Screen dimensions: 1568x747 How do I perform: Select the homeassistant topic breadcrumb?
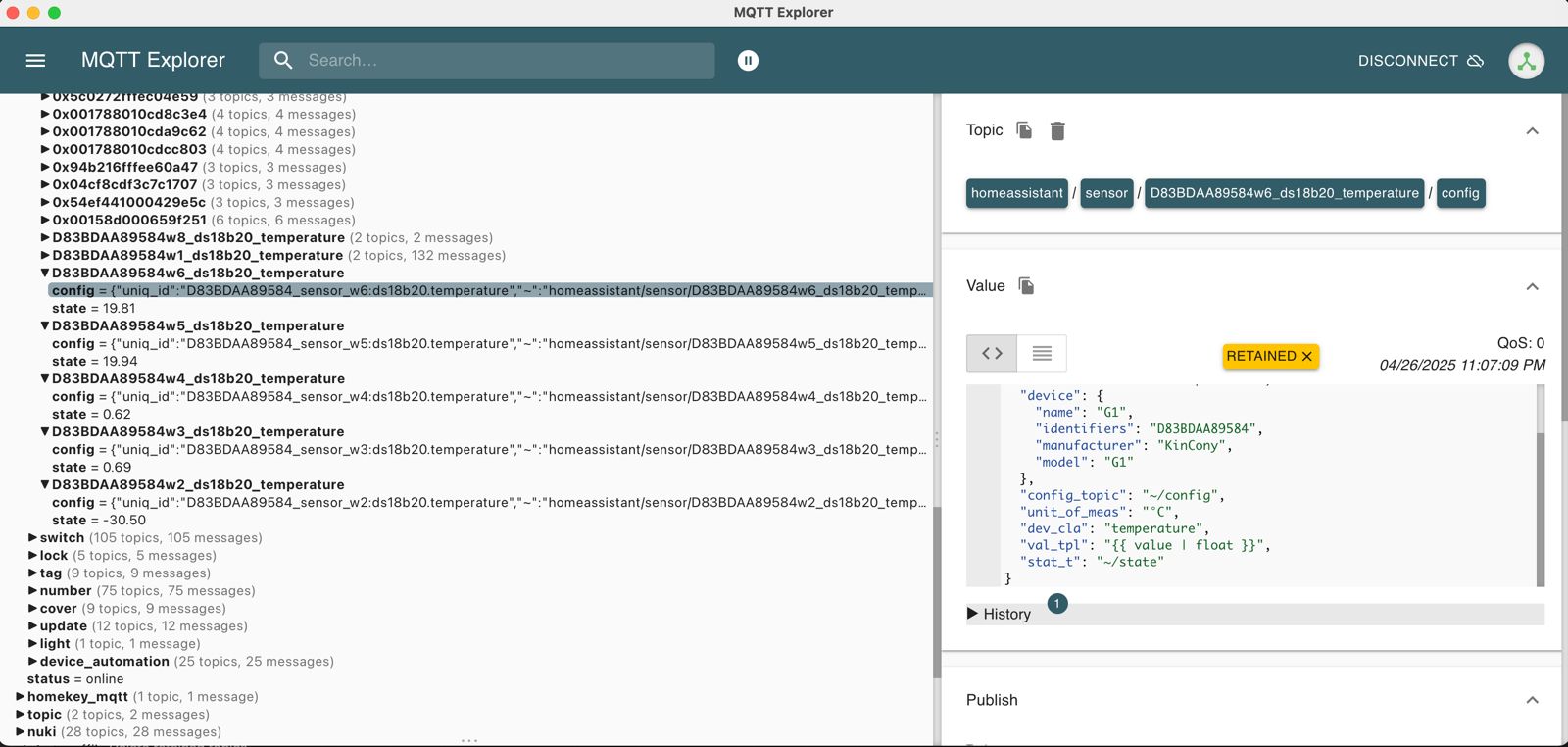coord(1016,193)
